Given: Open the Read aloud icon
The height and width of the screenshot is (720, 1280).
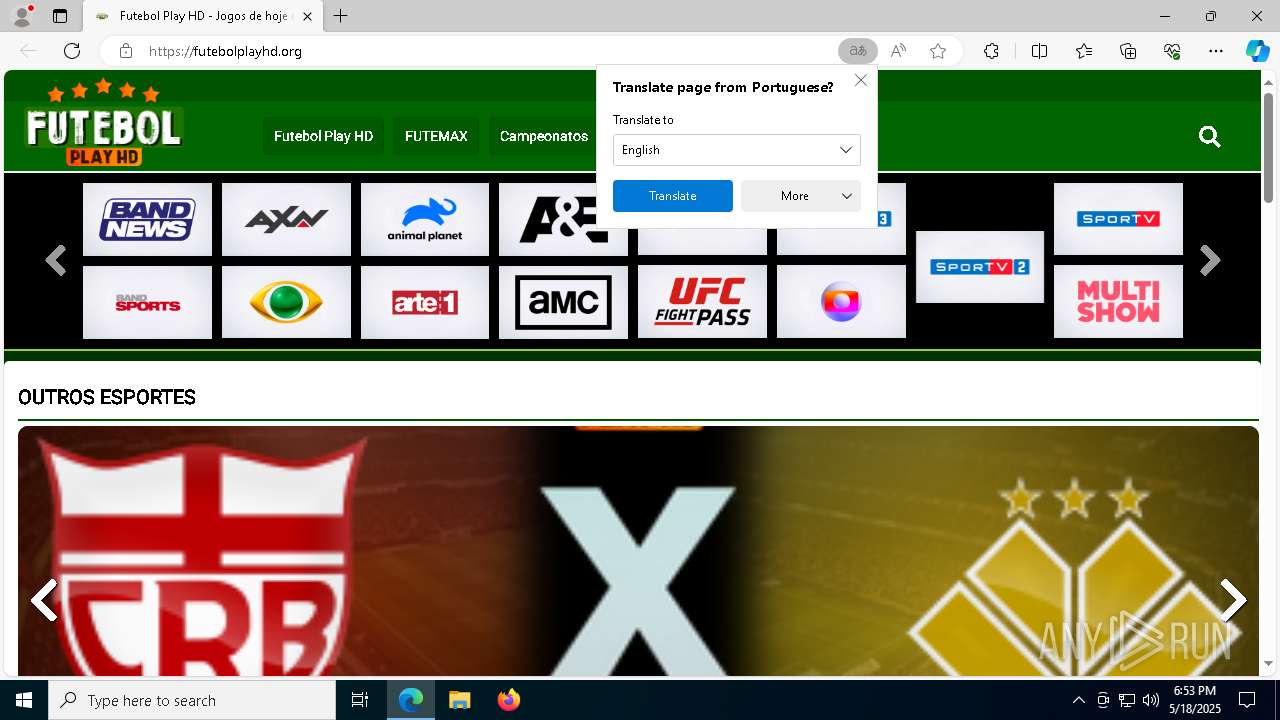Looking at the screenshot, I should (x=898, y=51).
